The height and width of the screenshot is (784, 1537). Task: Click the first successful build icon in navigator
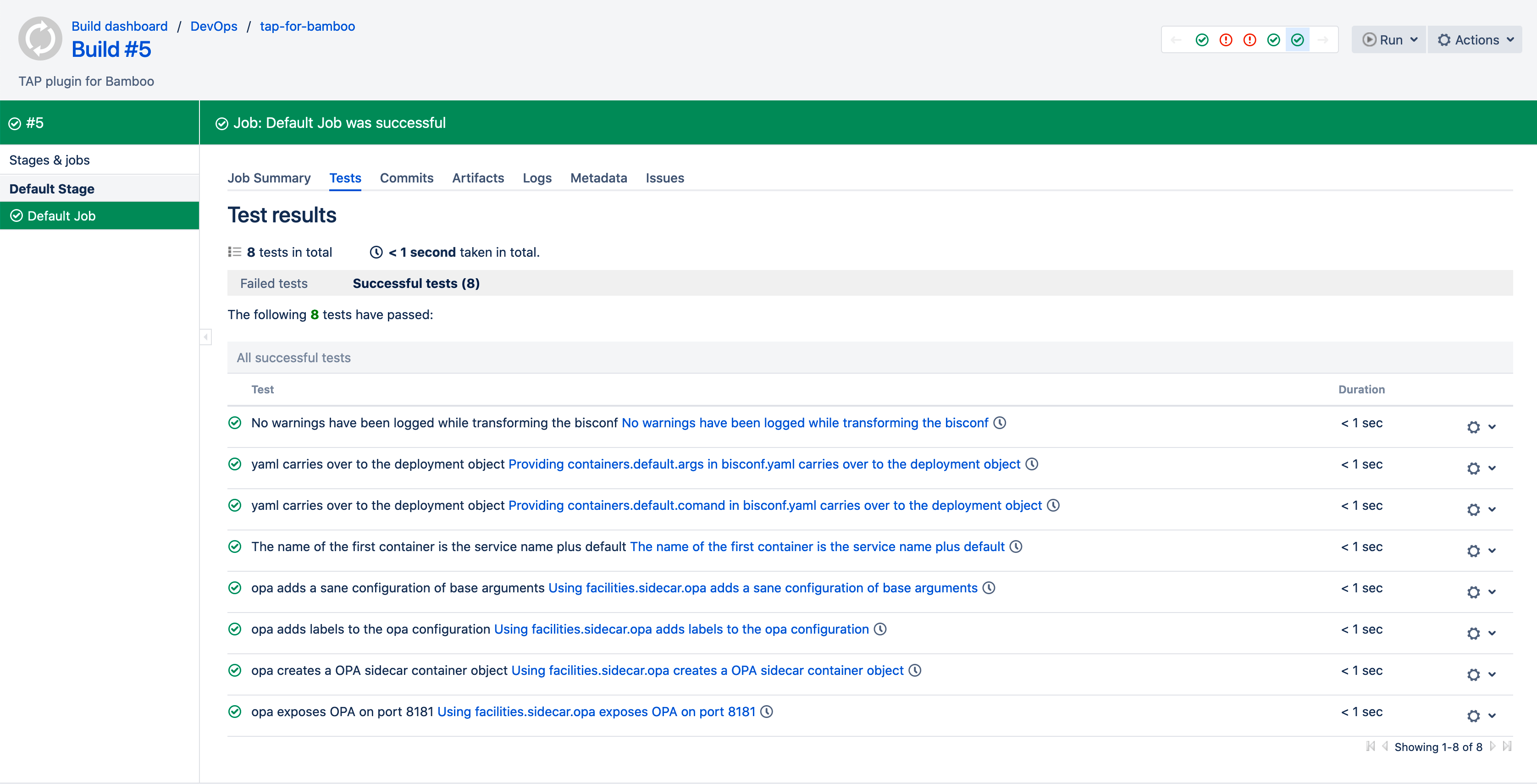click(1202, 40)
